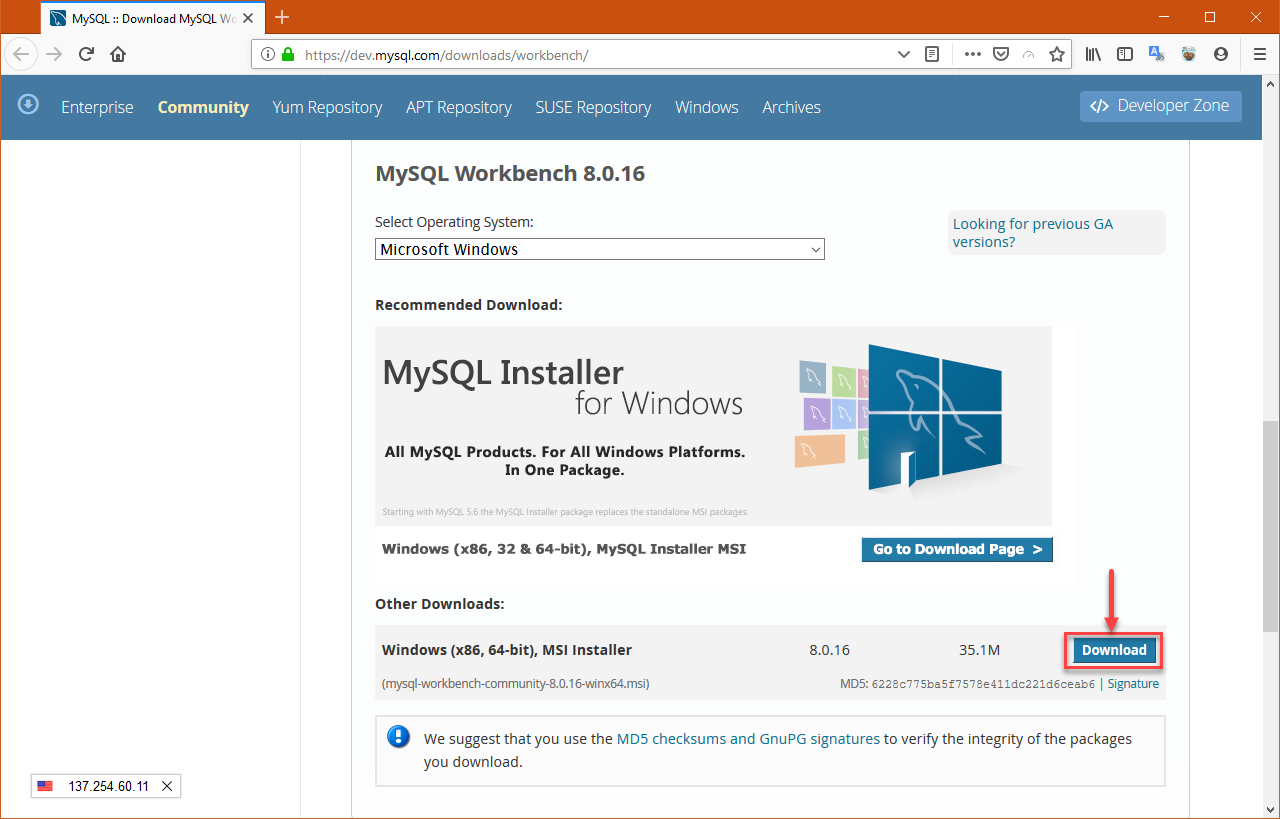The image size is (1280, 819).
Task: Click the MySQL downloads circle icon
Action: [x=28, y=103]
